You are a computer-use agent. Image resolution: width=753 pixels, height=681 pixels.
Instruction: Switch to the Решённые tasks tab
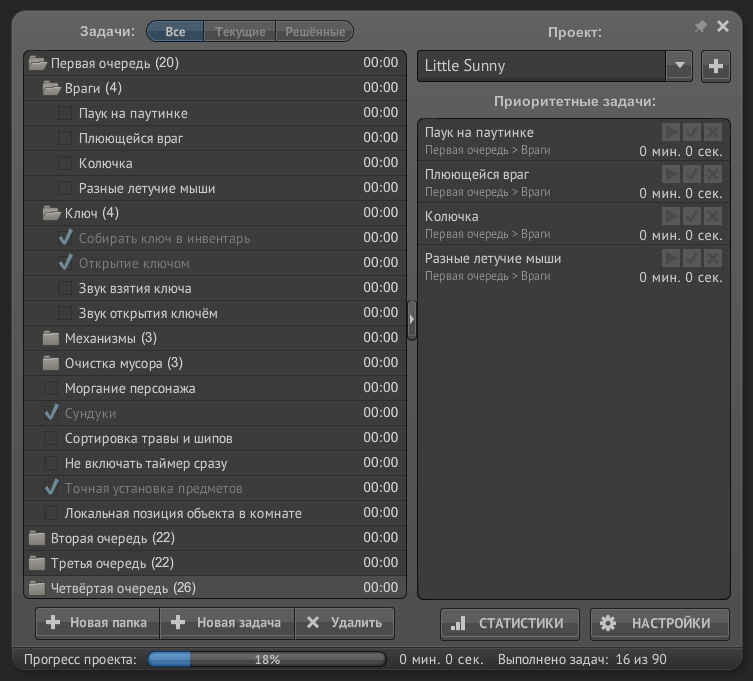pyautogui.click(x=314, y=32)
